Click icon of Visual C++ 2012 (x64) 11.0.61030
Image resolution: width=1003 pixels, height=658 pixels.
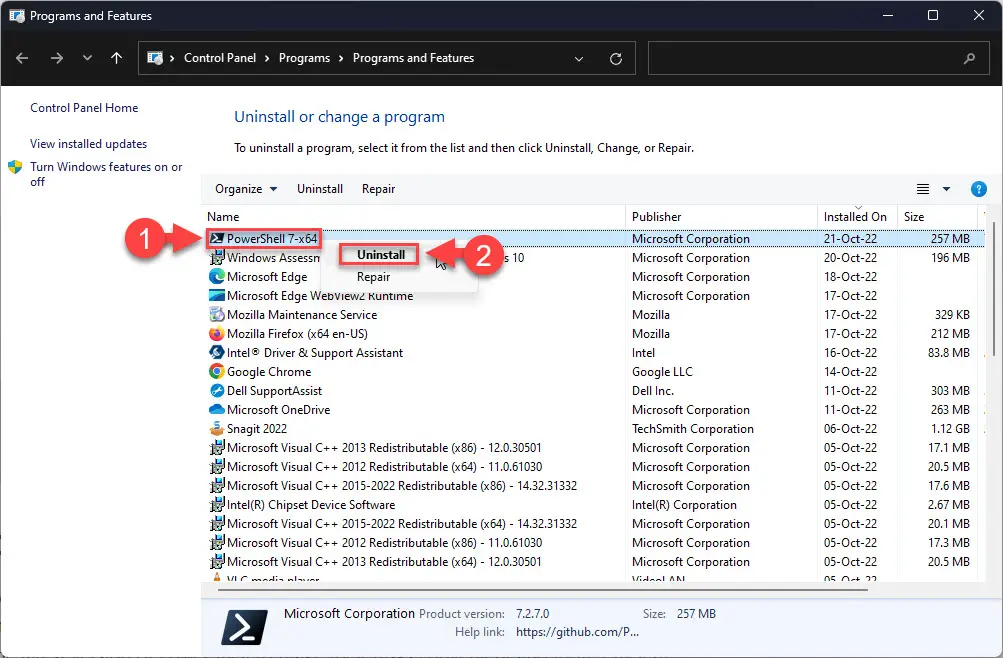pos(217,467)
